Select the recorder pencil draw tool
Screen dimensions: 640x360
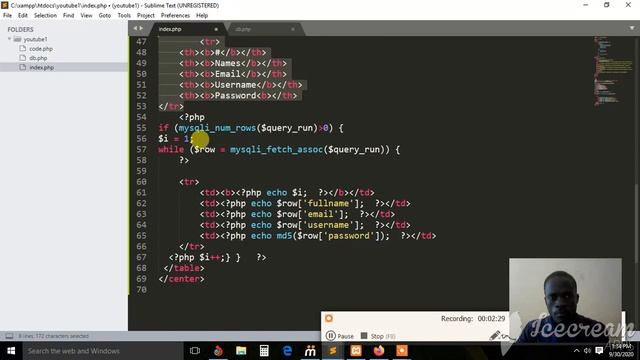[495, 336]
